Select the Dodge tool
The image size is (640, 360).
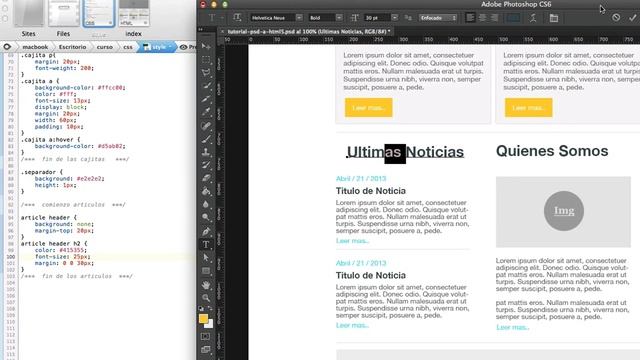click(x=206, y=217)
